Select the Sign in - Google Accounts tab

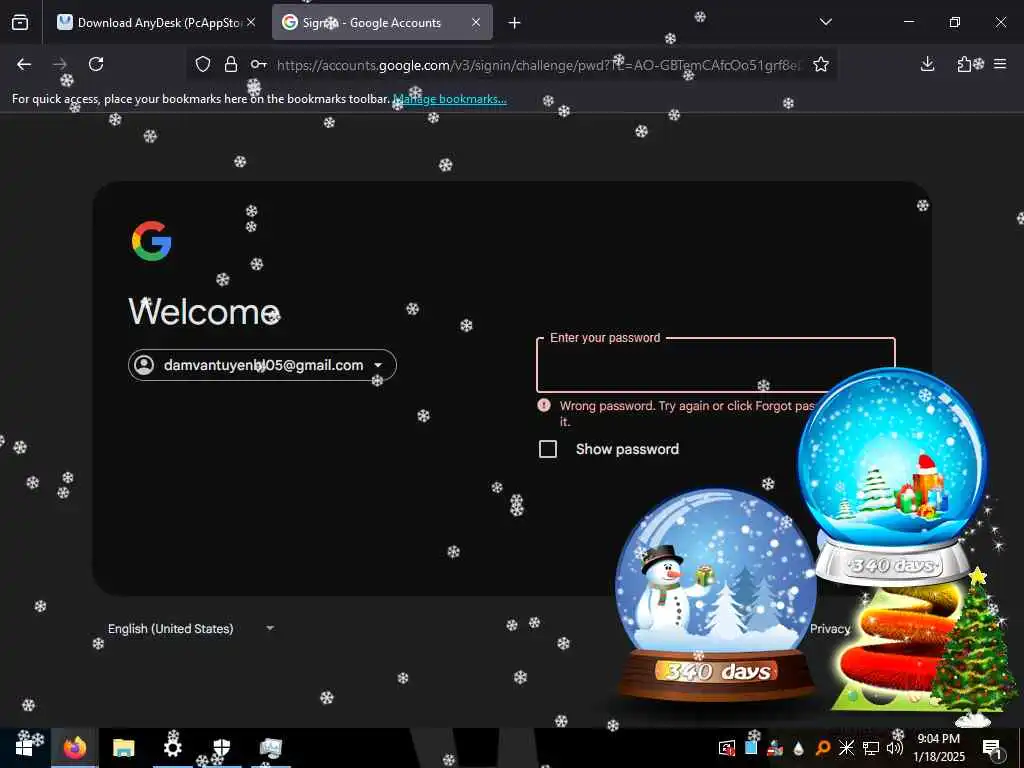click(382, 23)
